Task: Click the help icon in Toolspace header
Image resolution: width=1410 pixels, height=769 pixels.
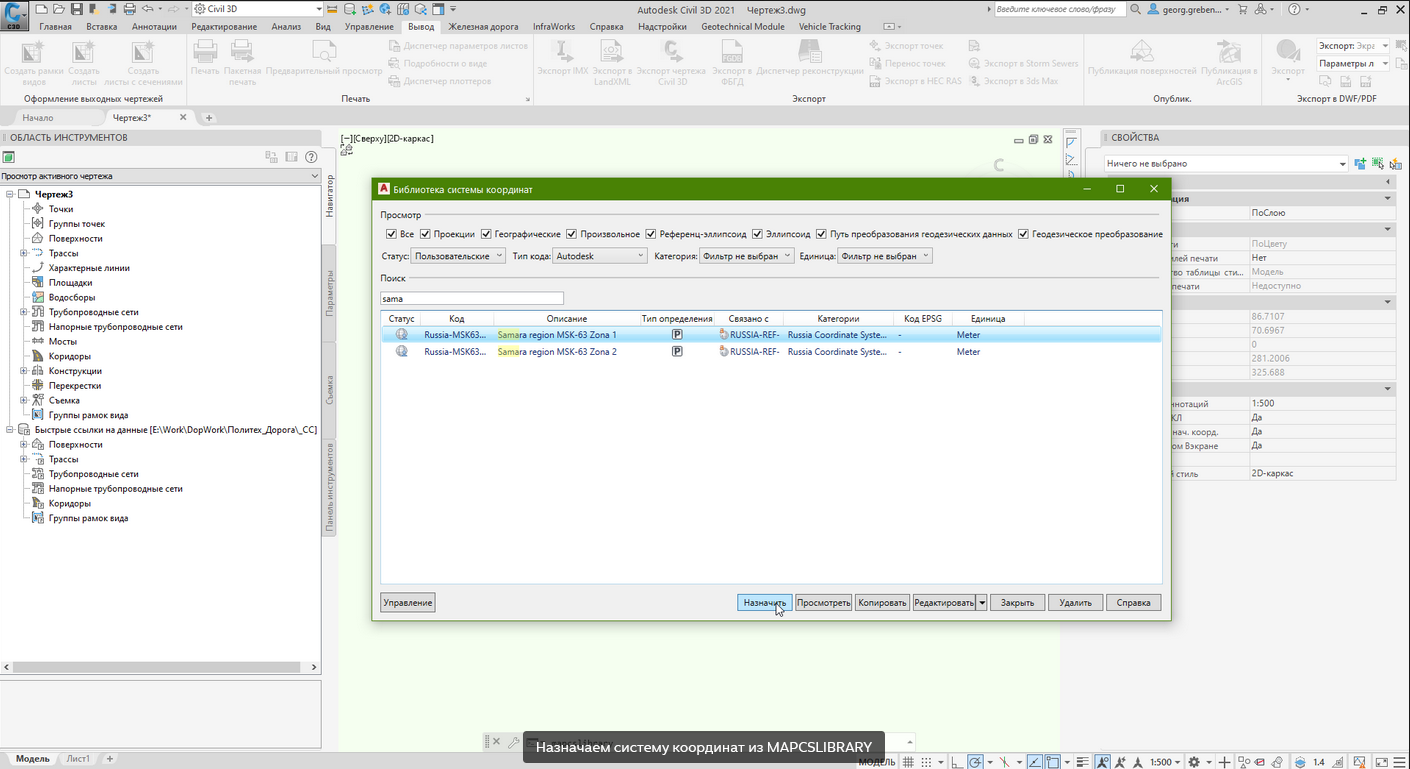Action: pyautogui.click(x=311, y=157)
